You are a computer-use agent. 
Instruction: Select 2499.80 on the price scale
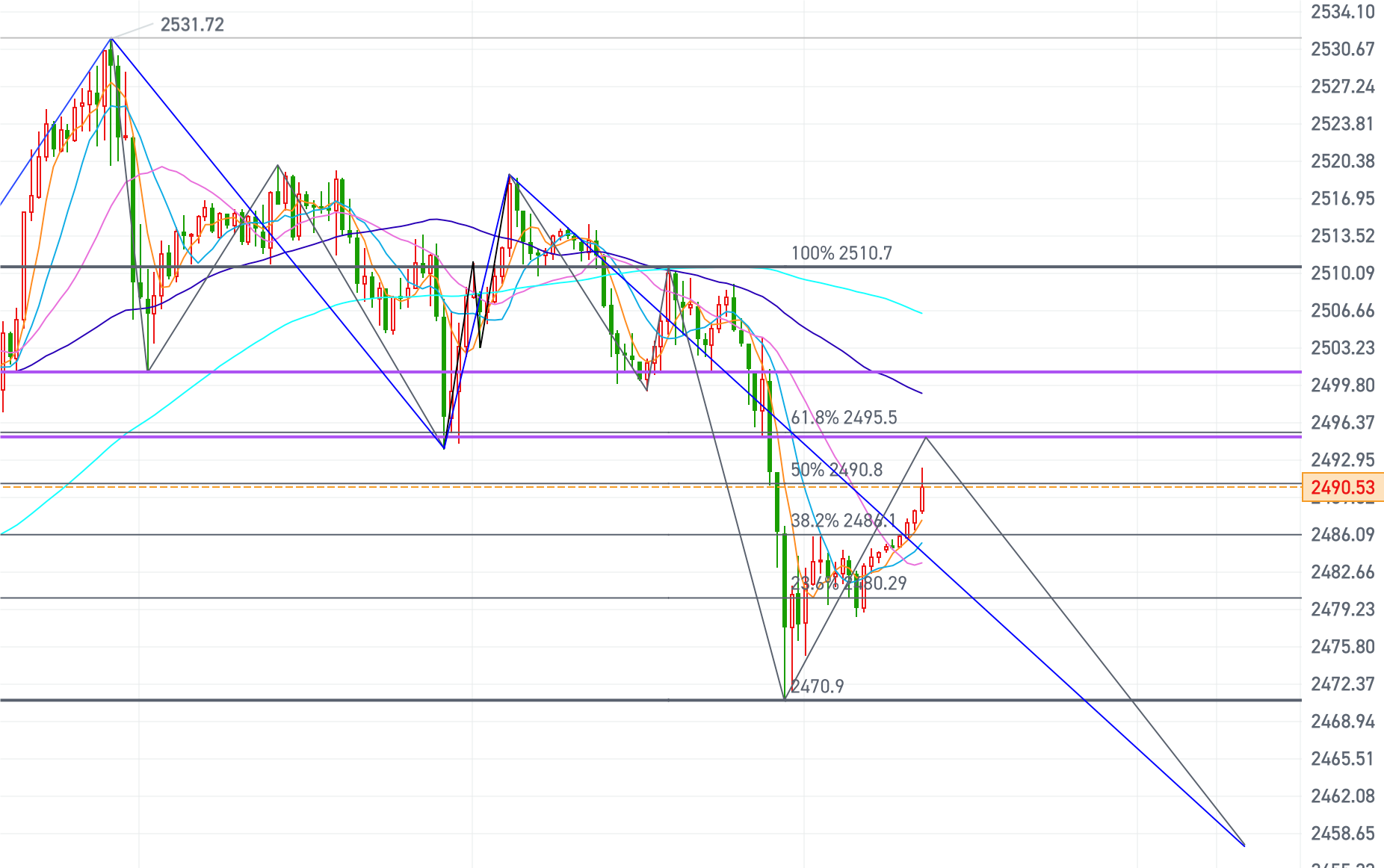tap(1343, 385)
